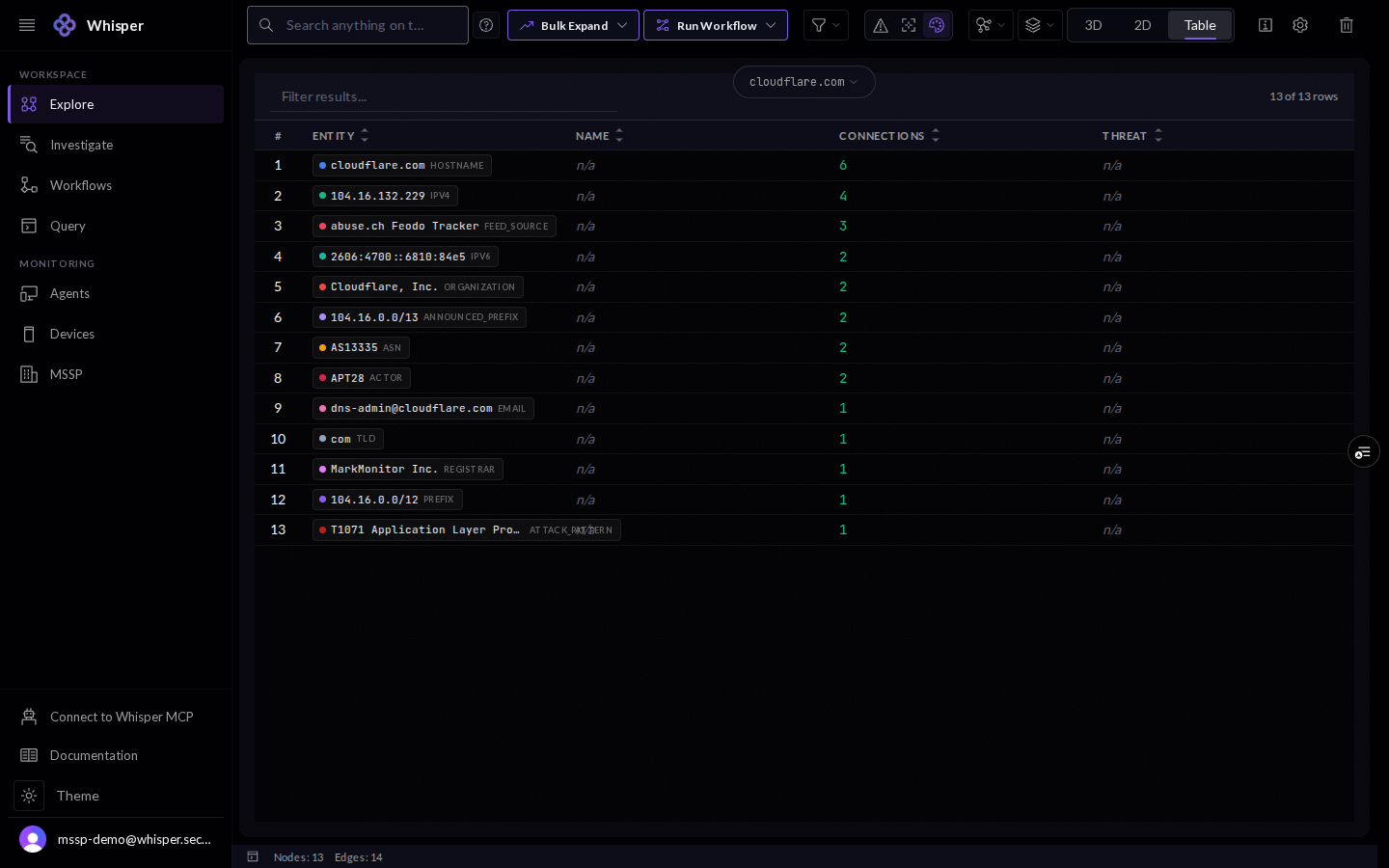Click the Agents sidebar icon
Viewport: 1389px width, 868px height.
click(29, 293)
